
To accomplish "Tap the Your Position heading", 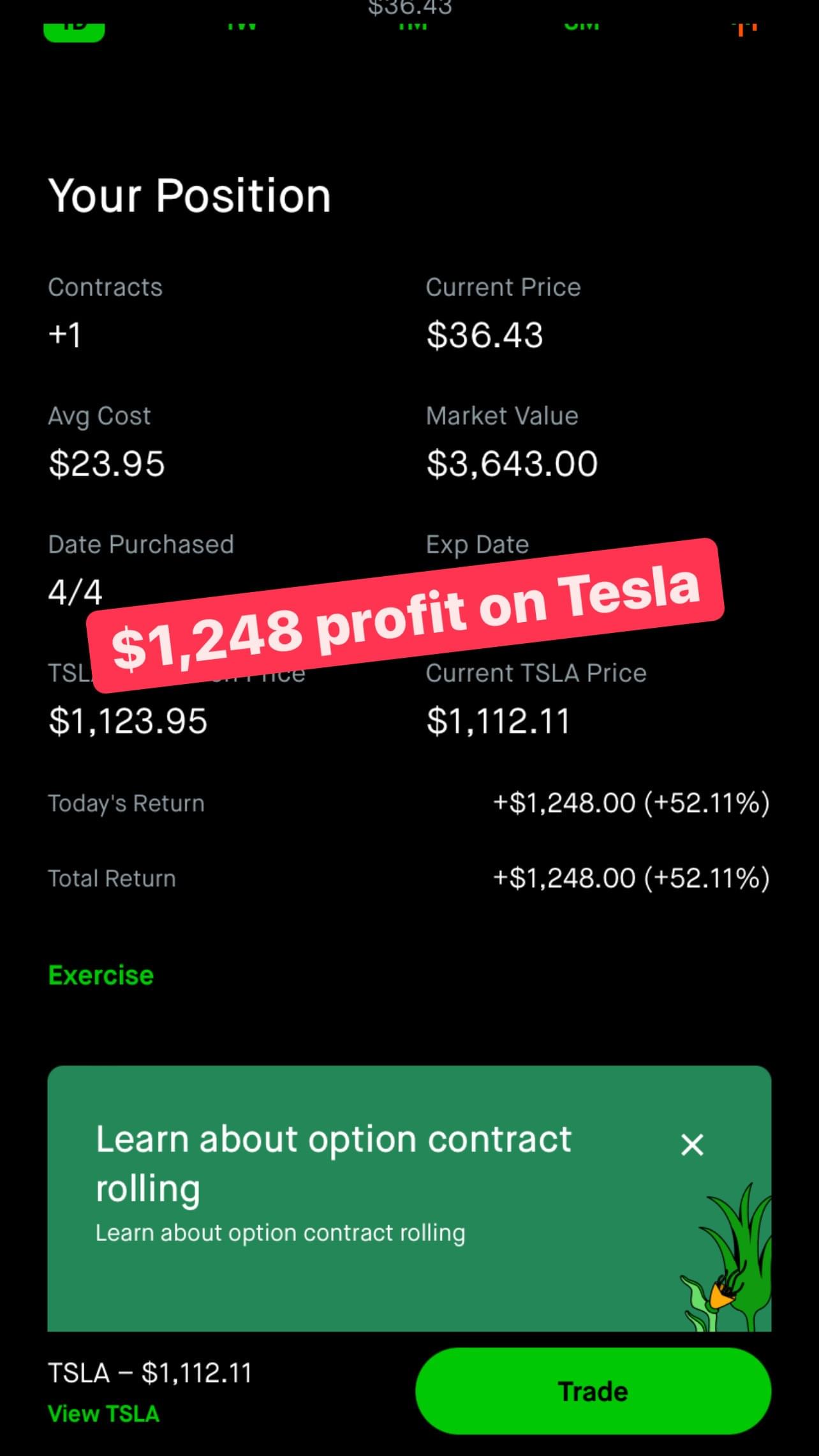I will (189, 195).
